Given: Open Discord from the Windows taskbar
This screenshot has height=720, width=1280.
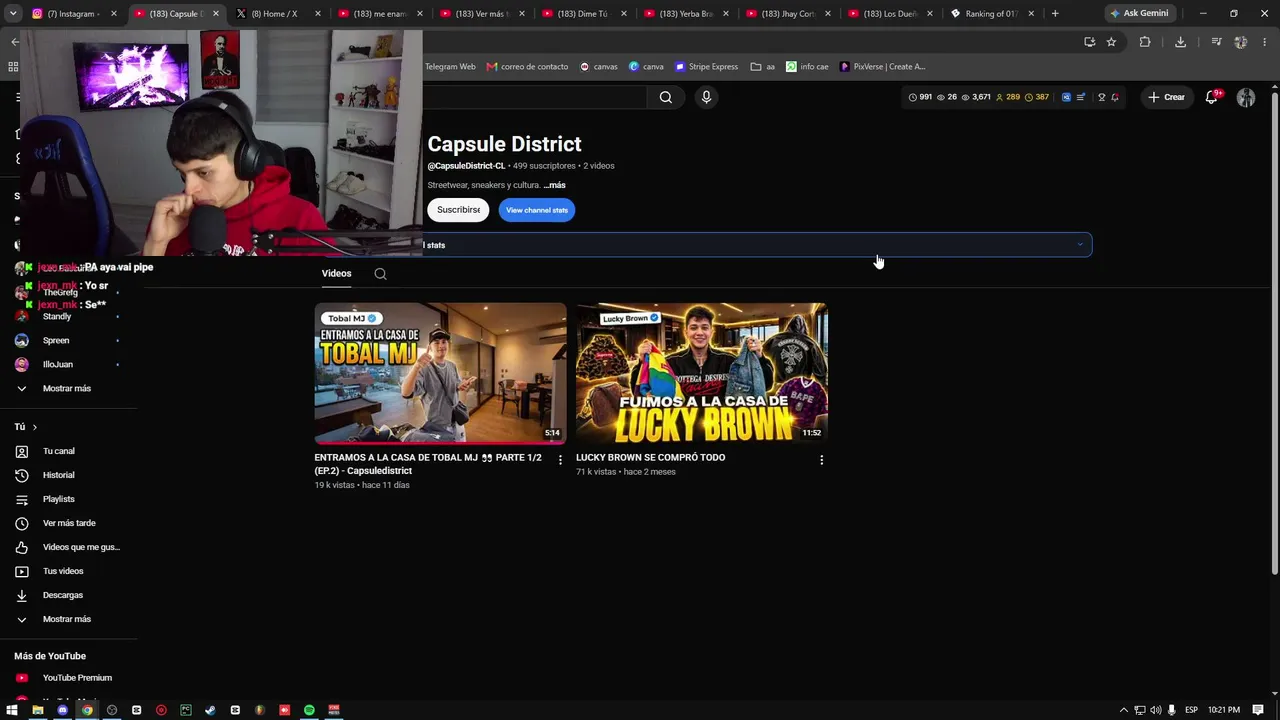Looking at the screenshot, I should tap(62, 710).
